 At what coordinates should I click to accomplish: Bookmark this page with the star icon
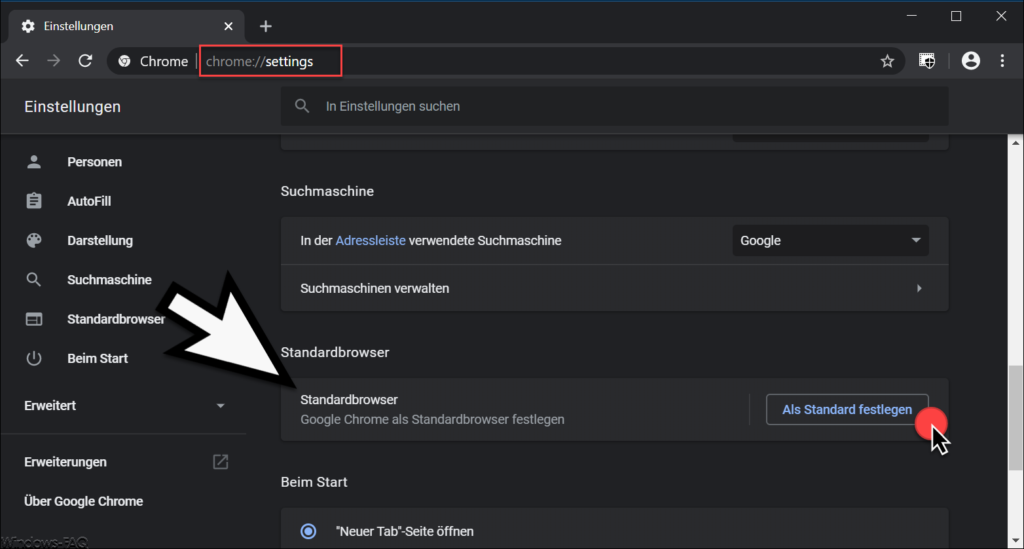point(887,61)
